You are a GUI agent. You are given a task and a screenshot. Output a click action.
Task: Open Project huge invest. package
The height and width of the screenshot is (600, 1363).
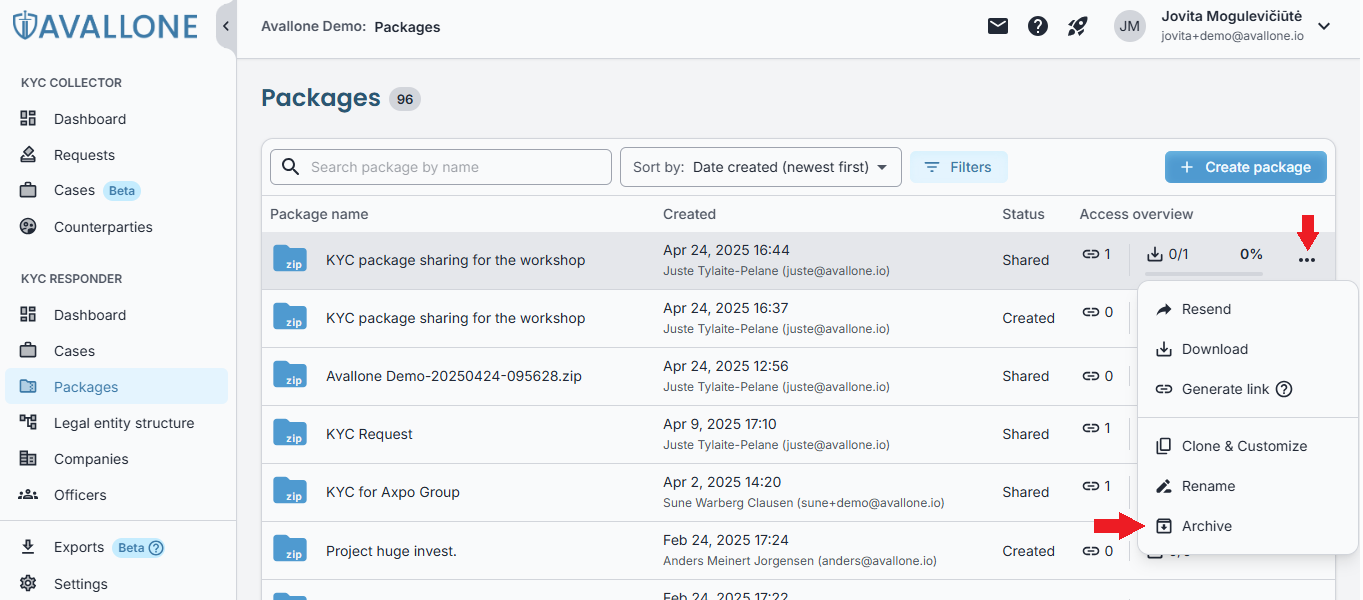(x=391, y=551)
